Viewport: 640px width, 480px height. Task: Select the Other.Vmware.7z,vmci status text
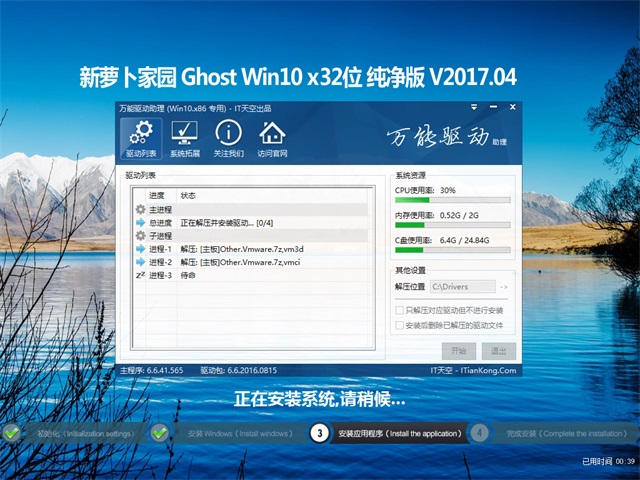tap(240, 262)
